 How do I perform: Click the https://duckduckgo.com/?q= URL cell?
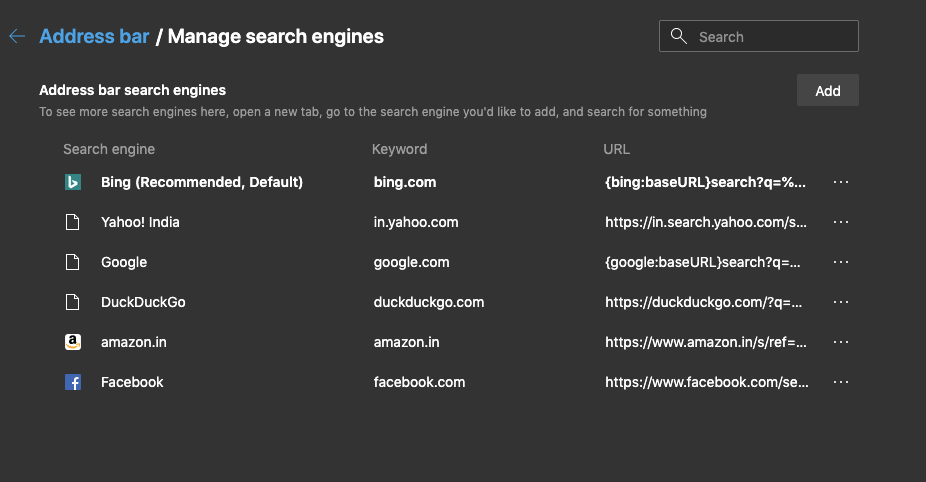coord(703,302)
